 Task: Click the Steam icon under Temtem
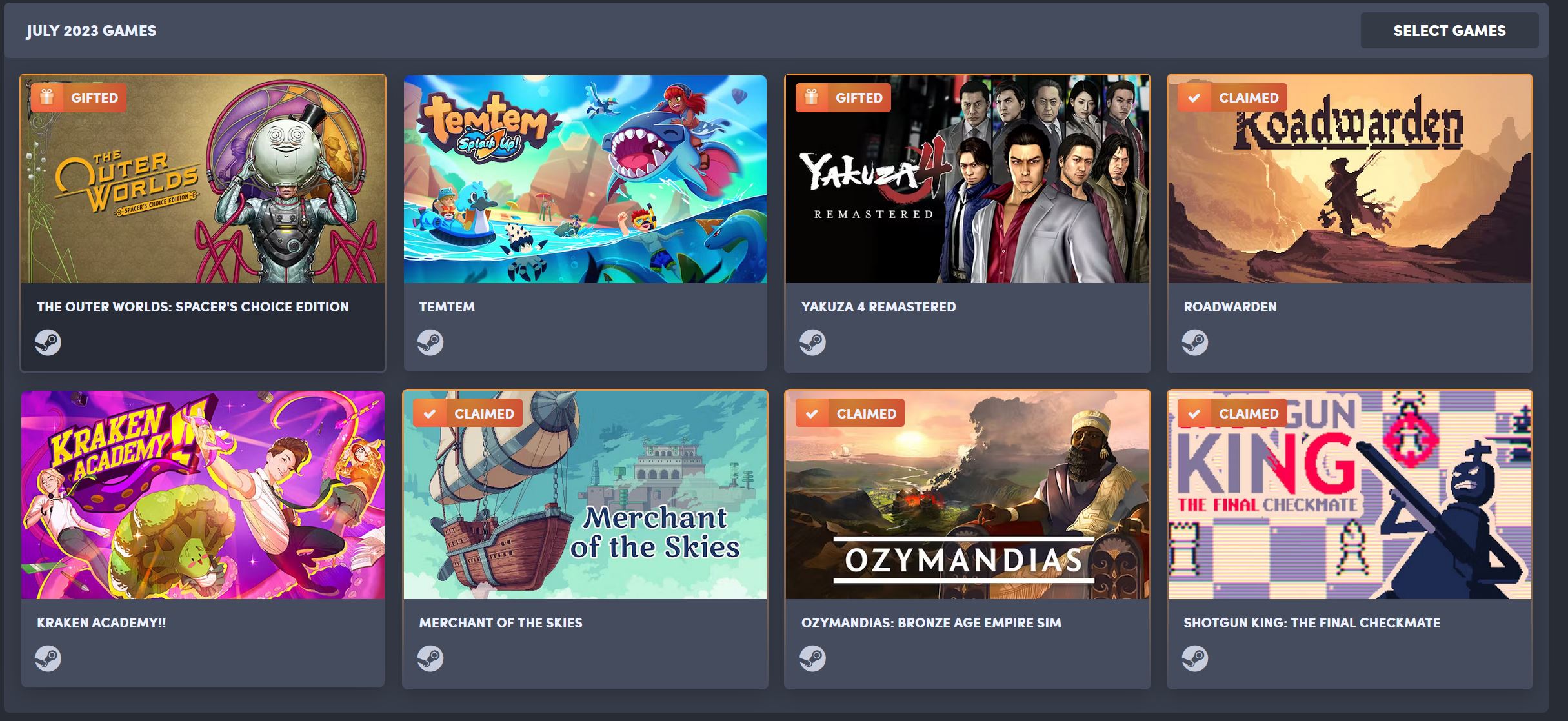[x=430, y=342]
